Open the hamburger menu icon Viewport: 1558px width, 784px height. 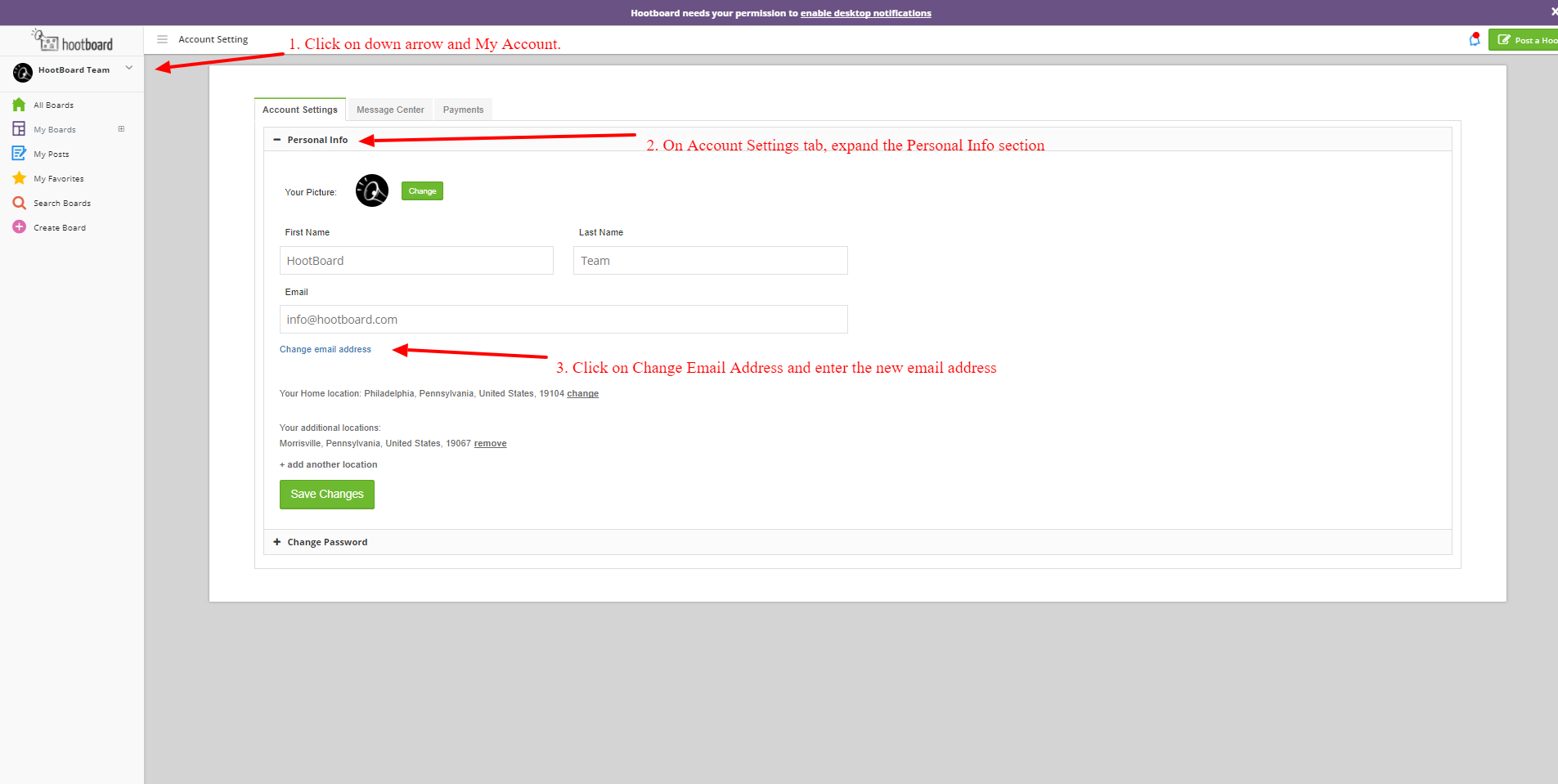click(162, 39)
